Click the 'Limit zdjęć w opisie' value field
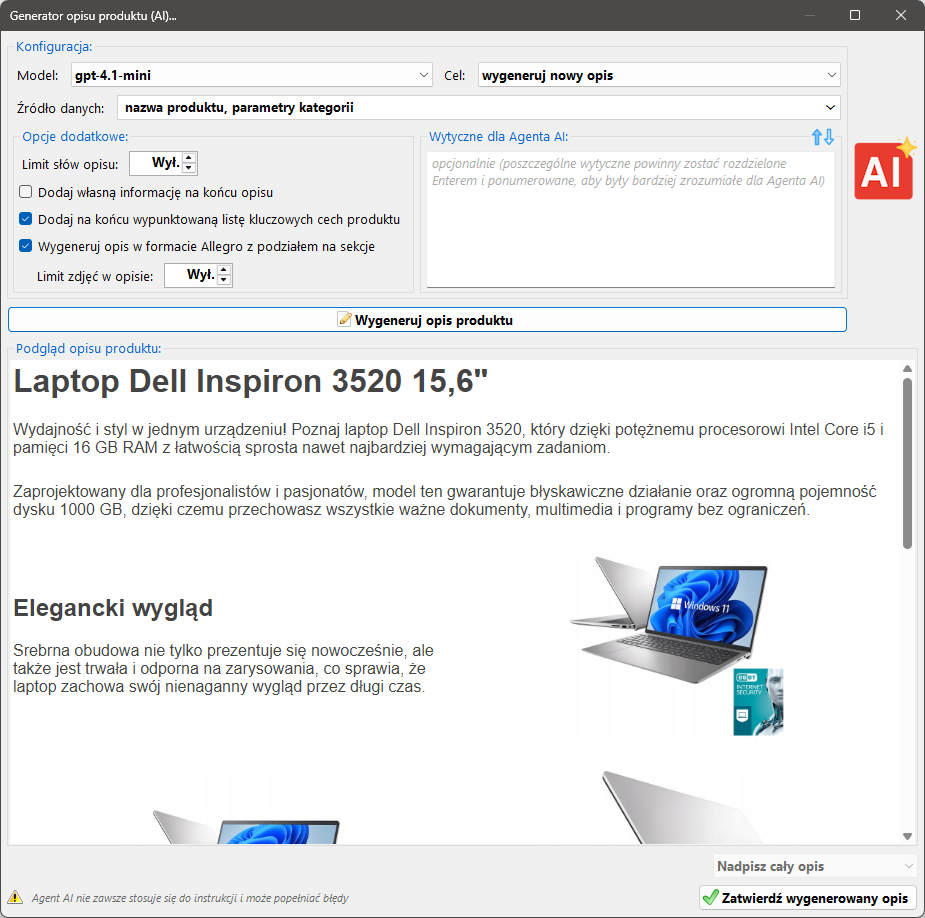The height and width of the screenshot is (918, 925). click(x=191, y=275)
